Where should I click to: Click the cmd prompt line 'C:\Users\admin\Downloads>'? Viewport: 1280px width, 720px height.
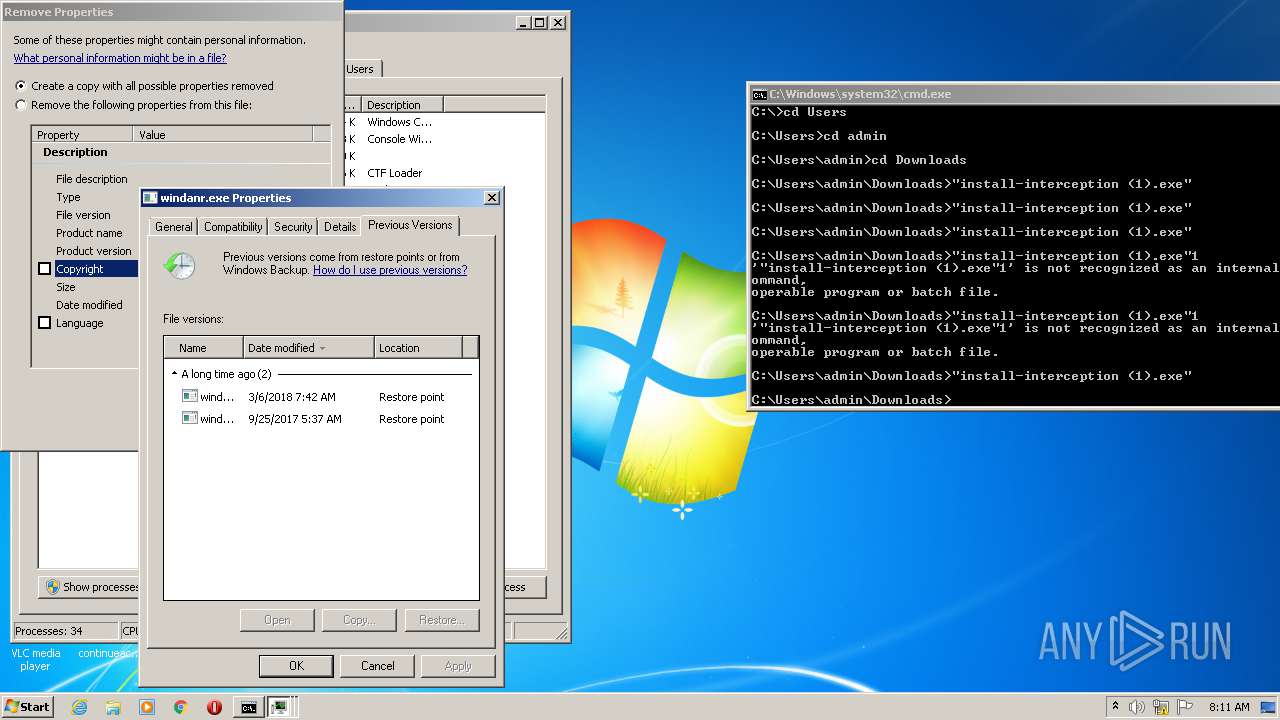click(x=852, y=400)
